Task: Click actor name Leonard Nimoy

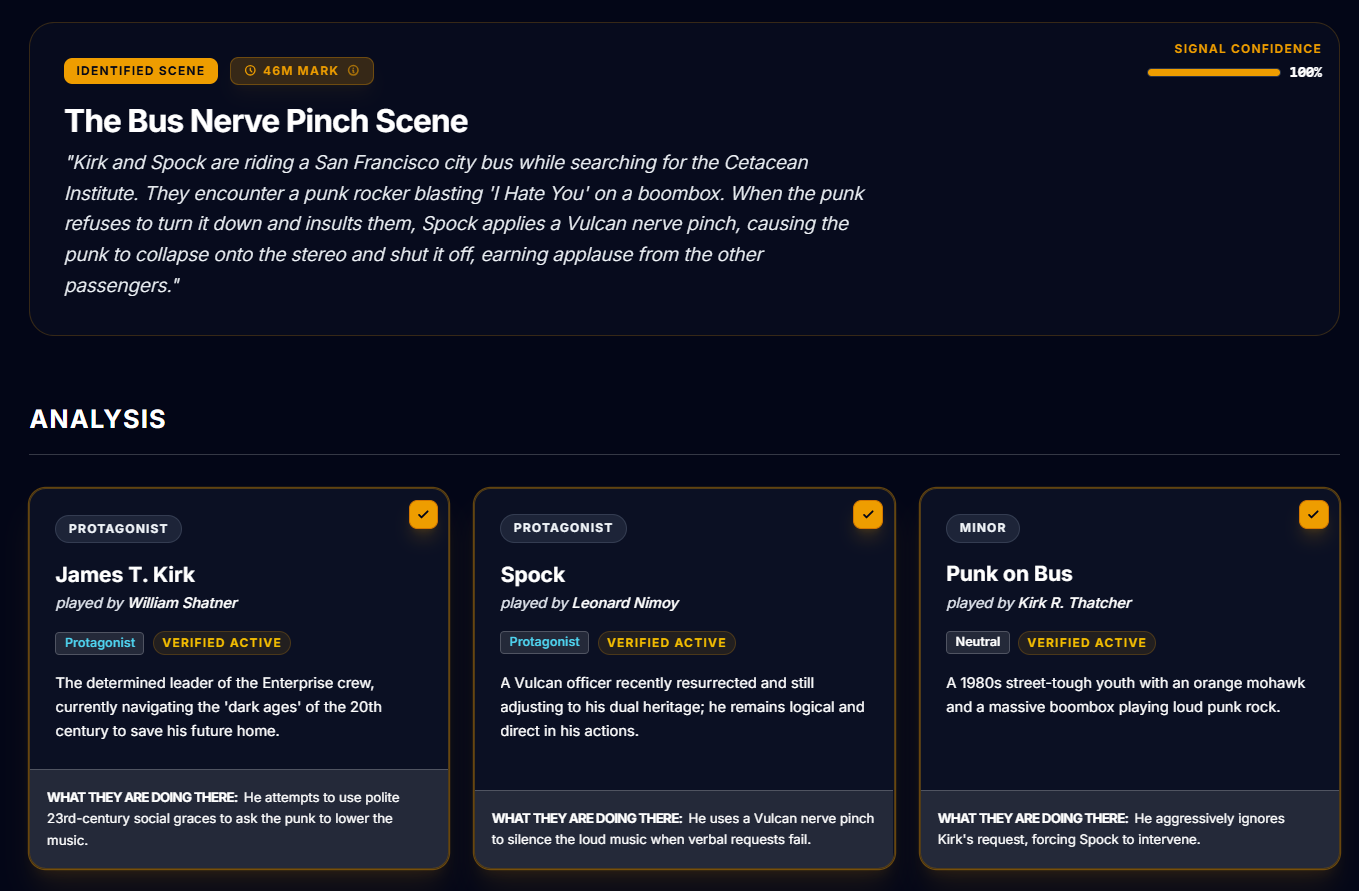Action: 626,603
